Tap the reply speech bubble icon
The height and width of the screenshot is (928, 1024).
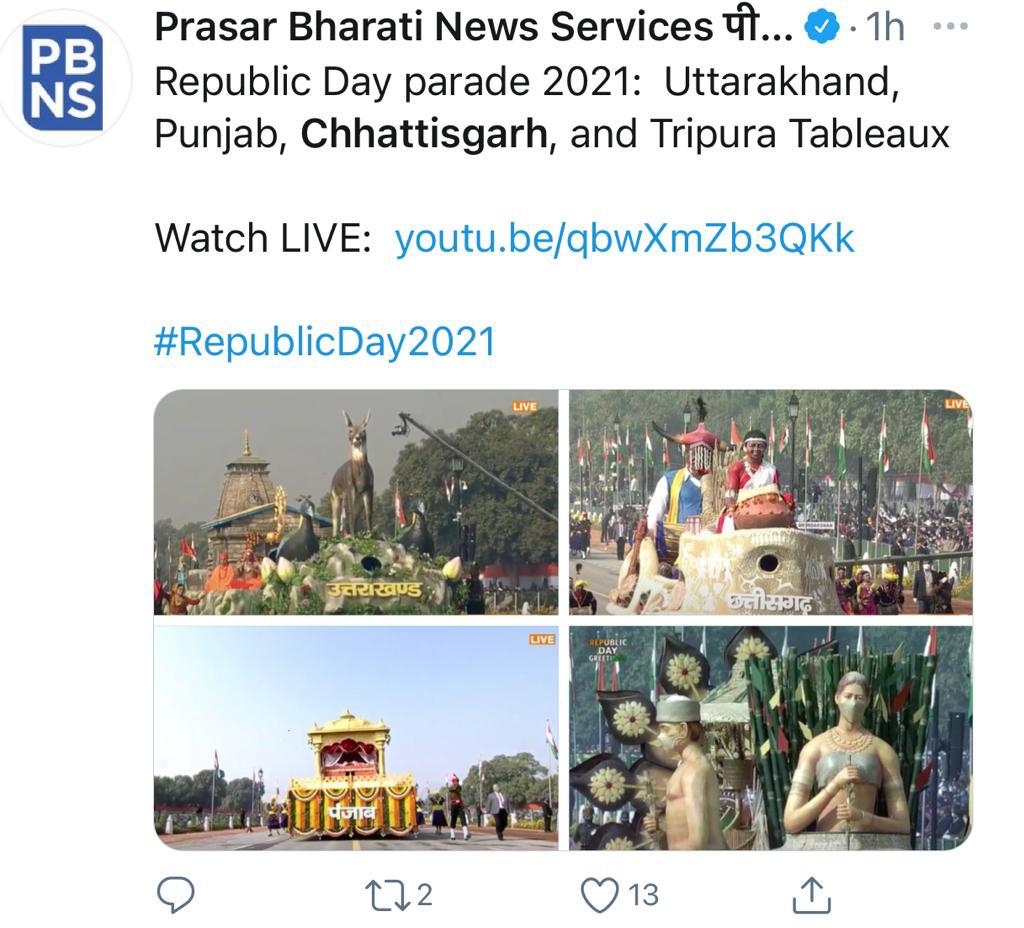tap(176, 895)
